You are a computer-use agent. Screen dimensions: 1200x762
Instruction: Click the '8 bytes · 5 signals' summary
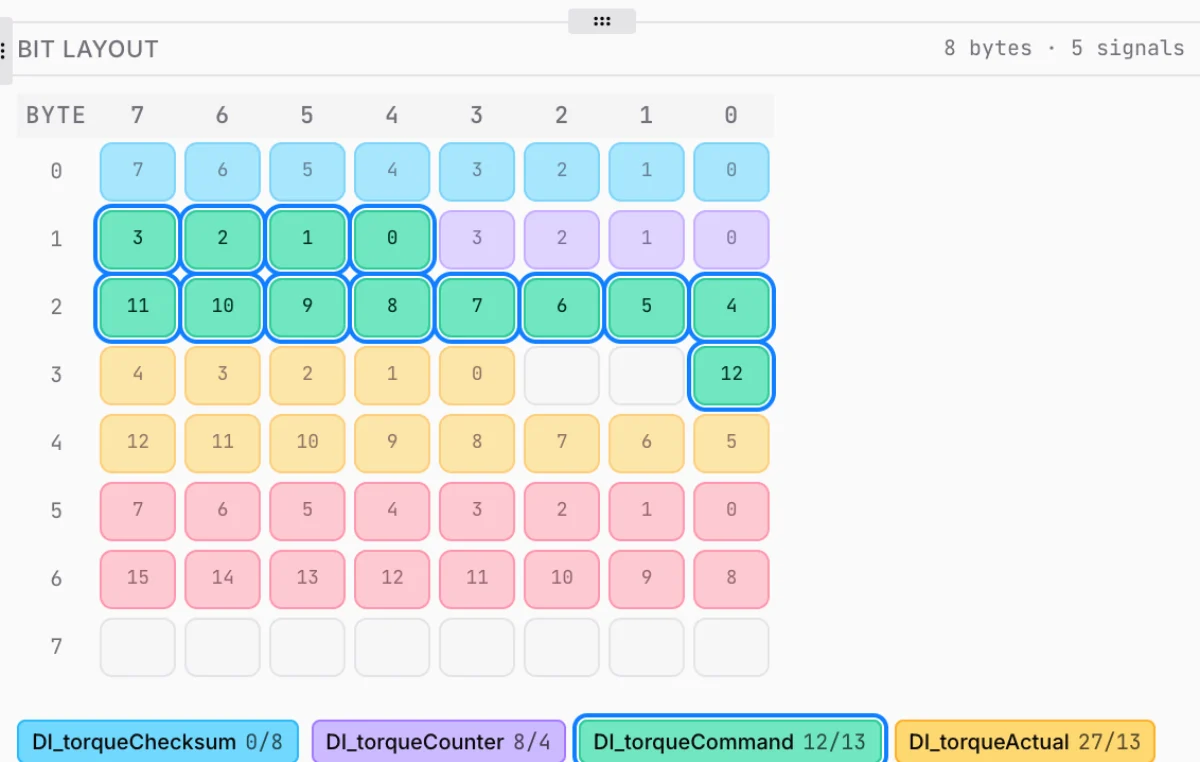(1064, 48)
